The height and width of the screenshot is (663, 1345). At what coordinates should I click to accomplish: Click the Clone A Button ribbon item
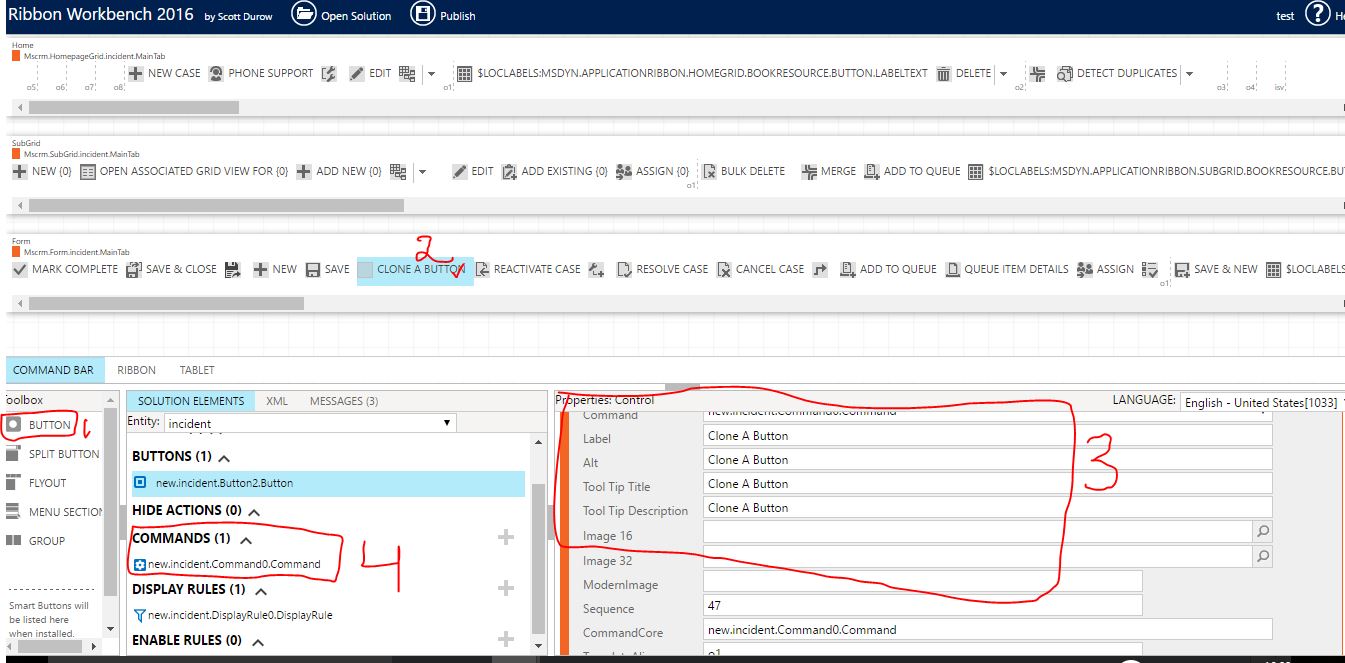tap(414, 269)
